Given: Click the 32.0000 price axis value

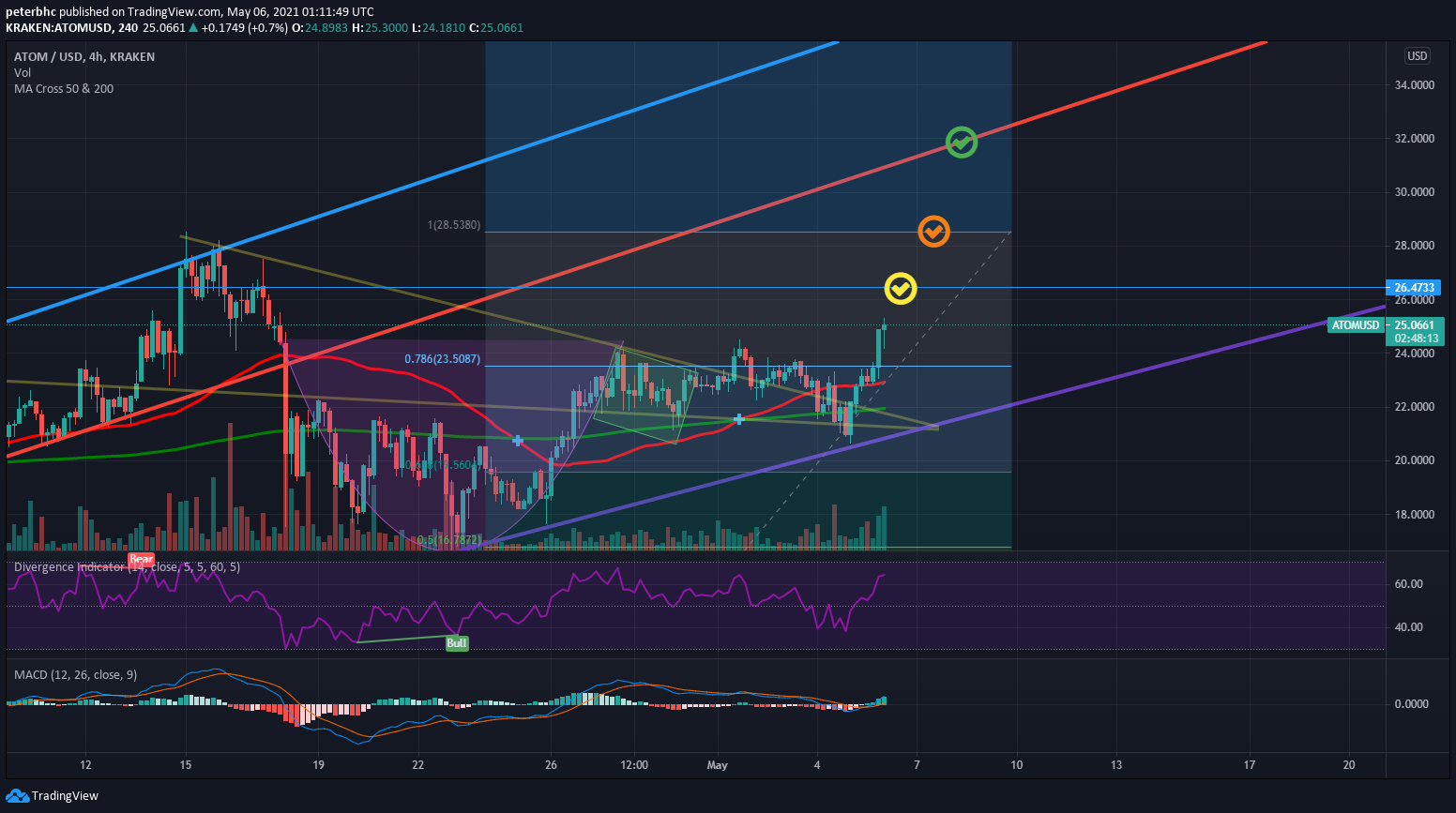Looking at the screenshot, I should [1415, 139].
